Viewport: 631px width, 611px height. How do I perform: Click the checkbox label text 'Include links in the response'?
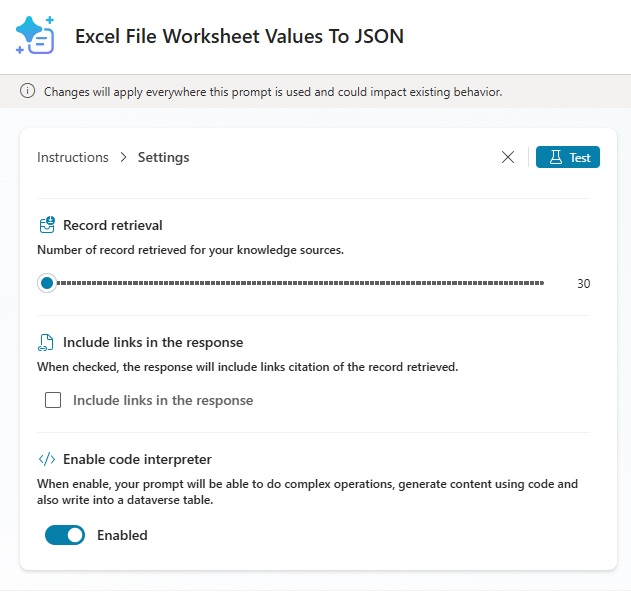point(163,401)
